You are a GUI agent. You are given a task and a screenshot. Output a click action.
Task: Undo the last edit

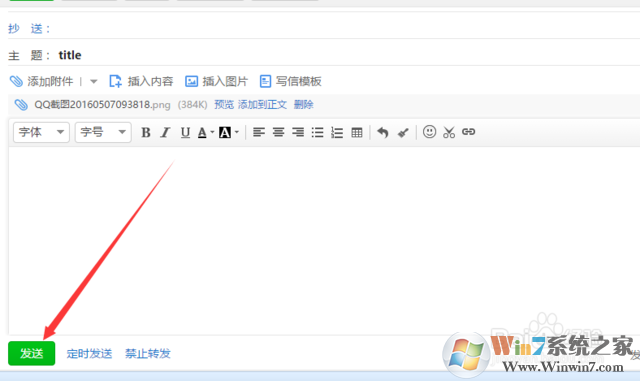tap(382, 132)
